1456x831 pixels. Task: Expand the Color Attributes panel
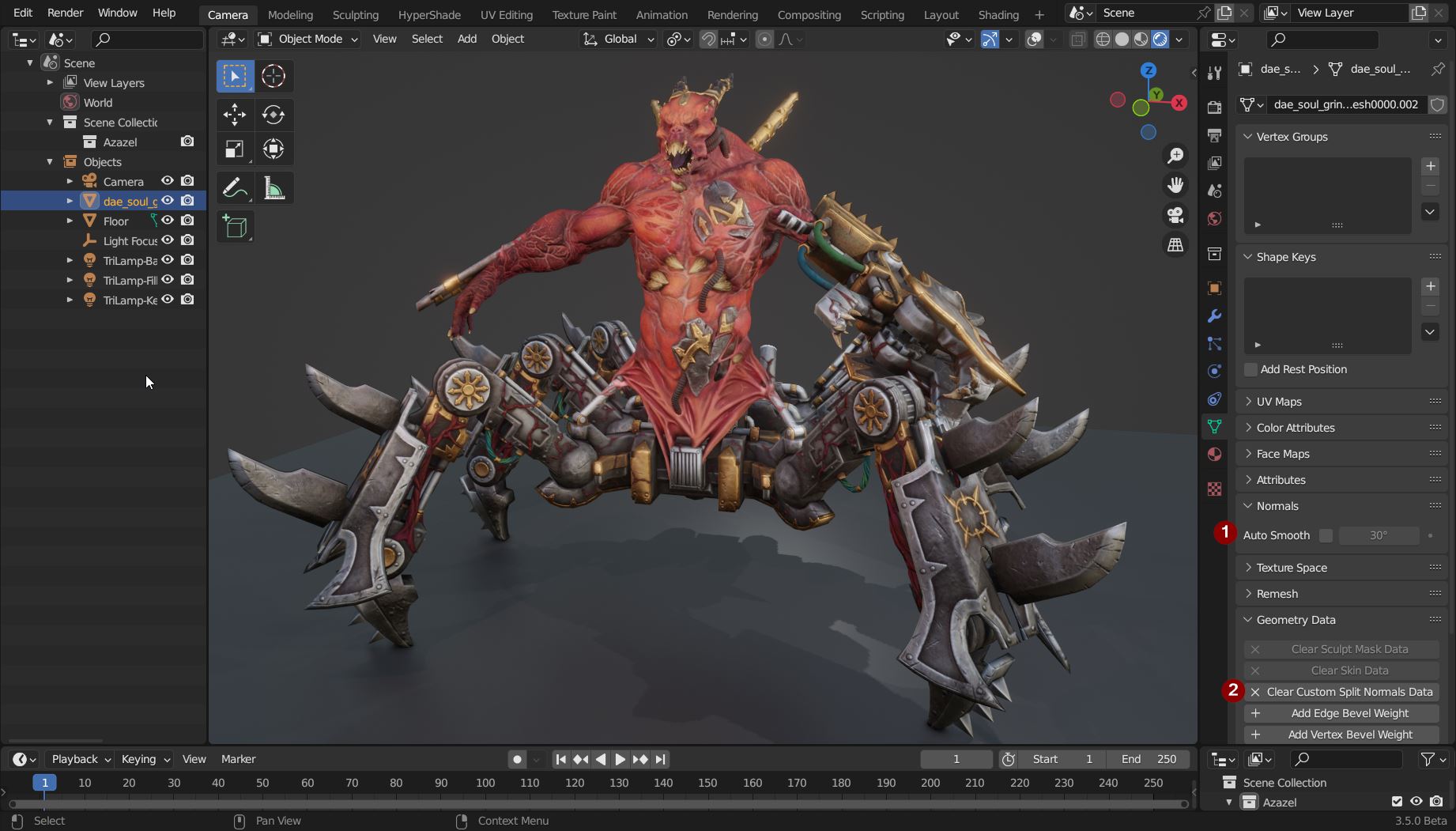tap(1248, 428)
